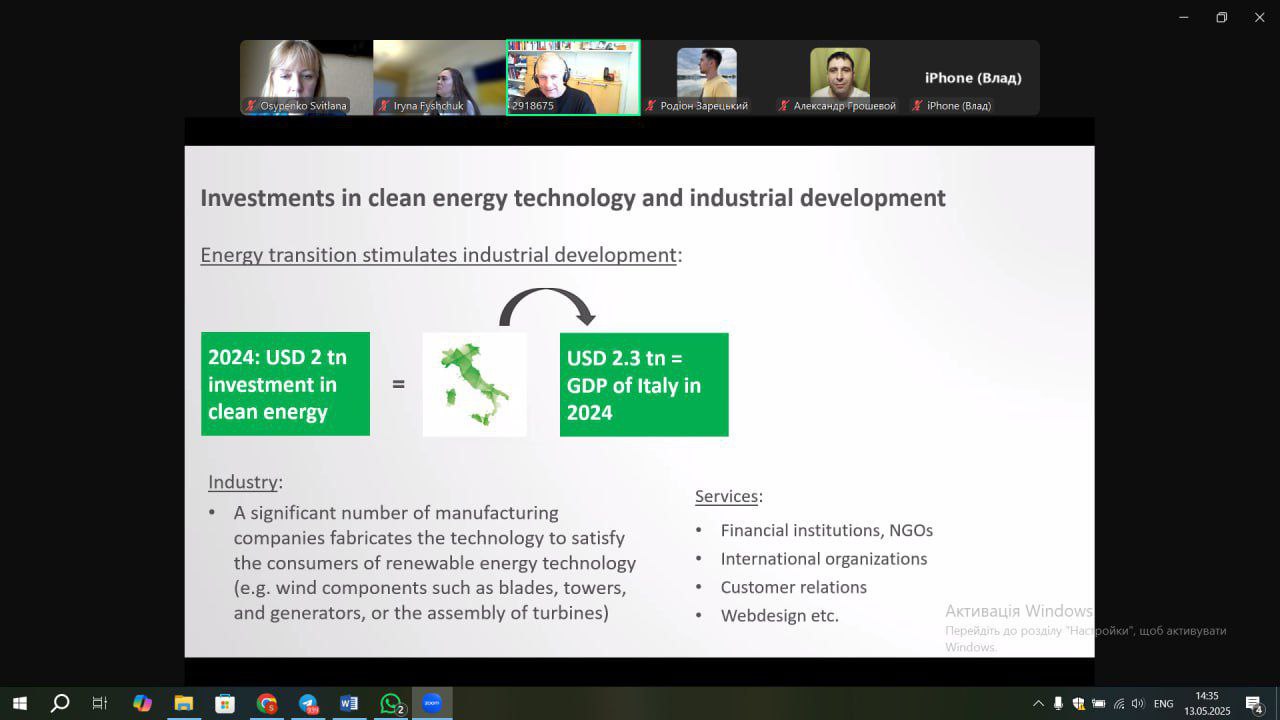Open Telegram from the taskbar
The height and width of the screenshot is (720, 1280).
[308, 703]
